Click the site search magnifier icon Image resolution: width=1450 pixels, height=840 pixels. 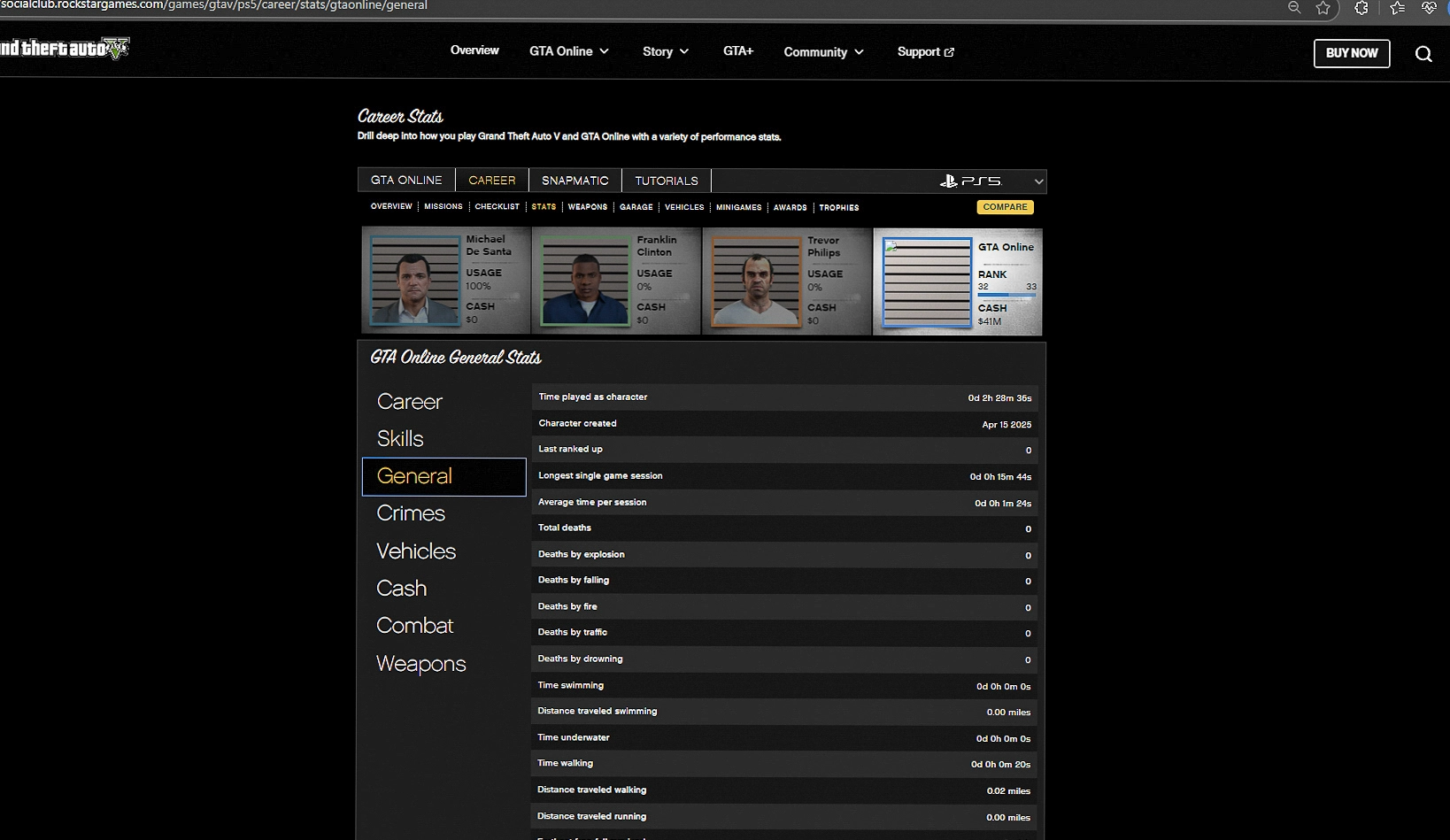[x=1423, y=54]
